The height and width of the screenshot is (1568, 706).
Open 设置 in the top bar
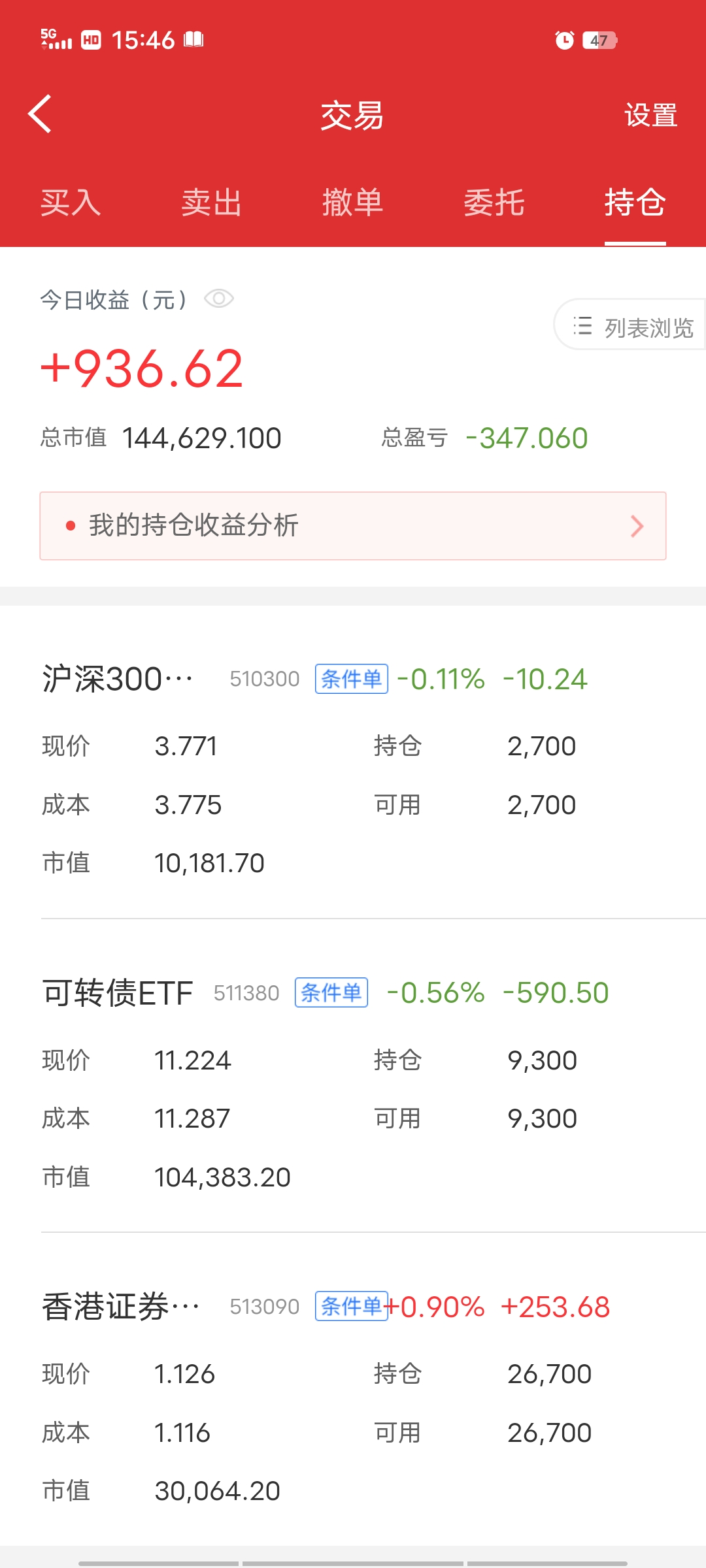click(650, 116)
